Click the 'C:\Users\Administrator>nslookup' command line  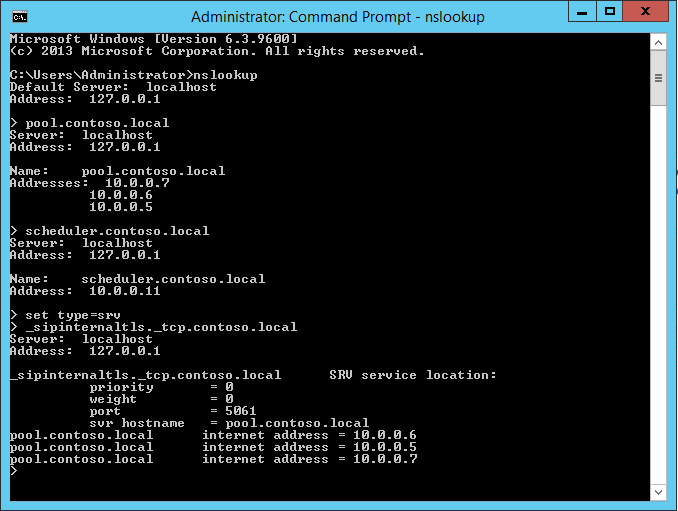(134, 75)
